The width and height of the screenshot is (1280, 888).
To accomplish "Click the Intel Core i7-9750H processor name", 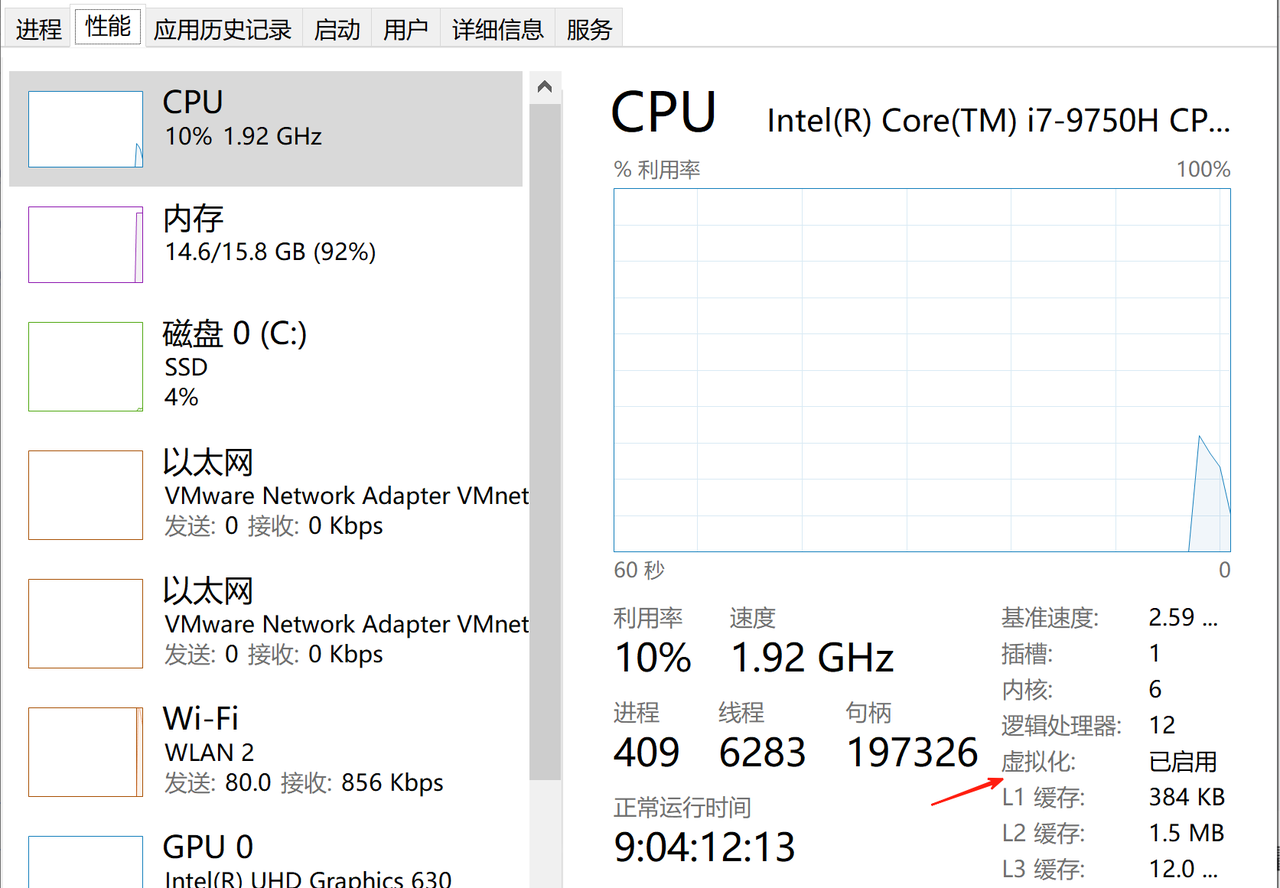I will point(997,121).
